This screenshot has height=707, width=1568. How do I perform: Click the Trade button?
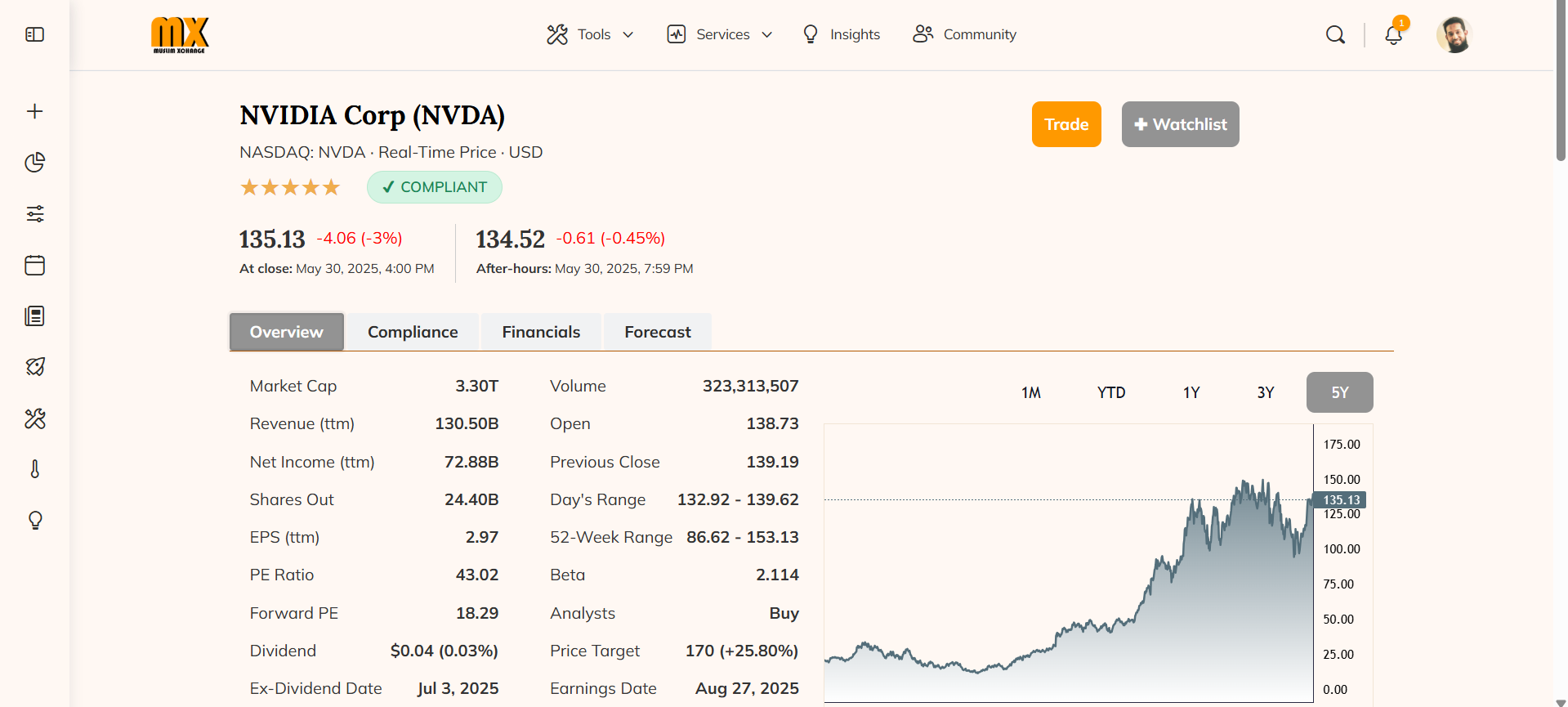coord(1066,124)
